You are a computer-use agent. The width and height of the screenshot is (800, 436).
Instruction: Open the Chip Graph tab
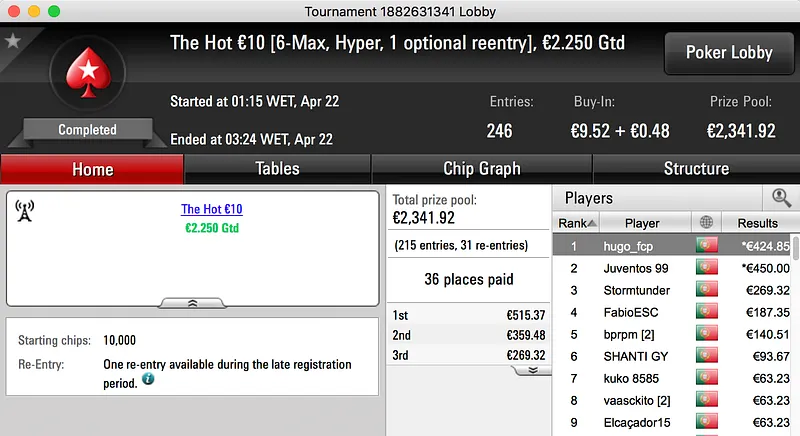pos(481,169)
